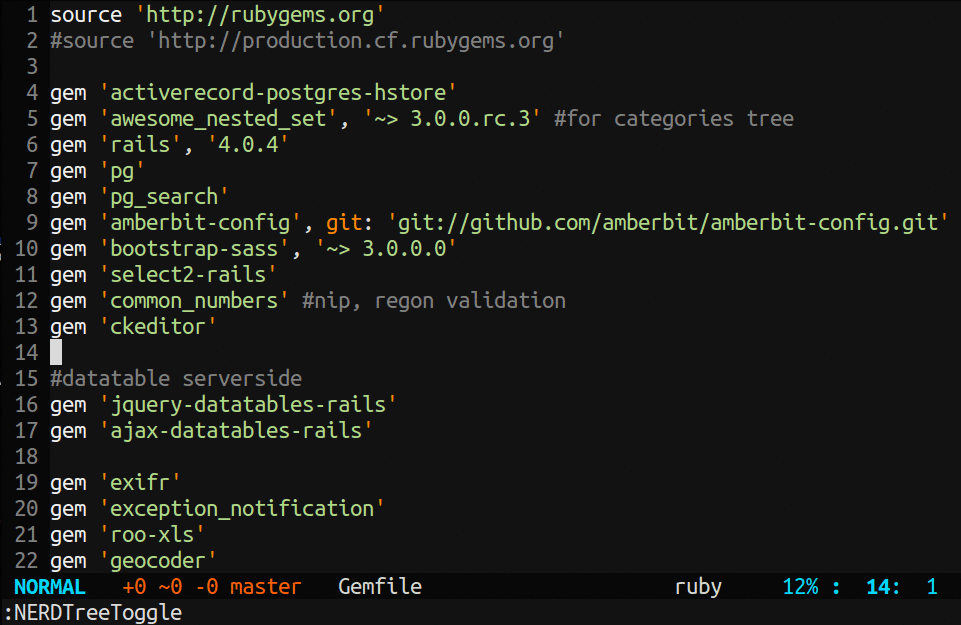Image resolution: width=961 pixels, height=625 pixels.
Task: Click the 'select2-rails' gem name
Action: 188,275
